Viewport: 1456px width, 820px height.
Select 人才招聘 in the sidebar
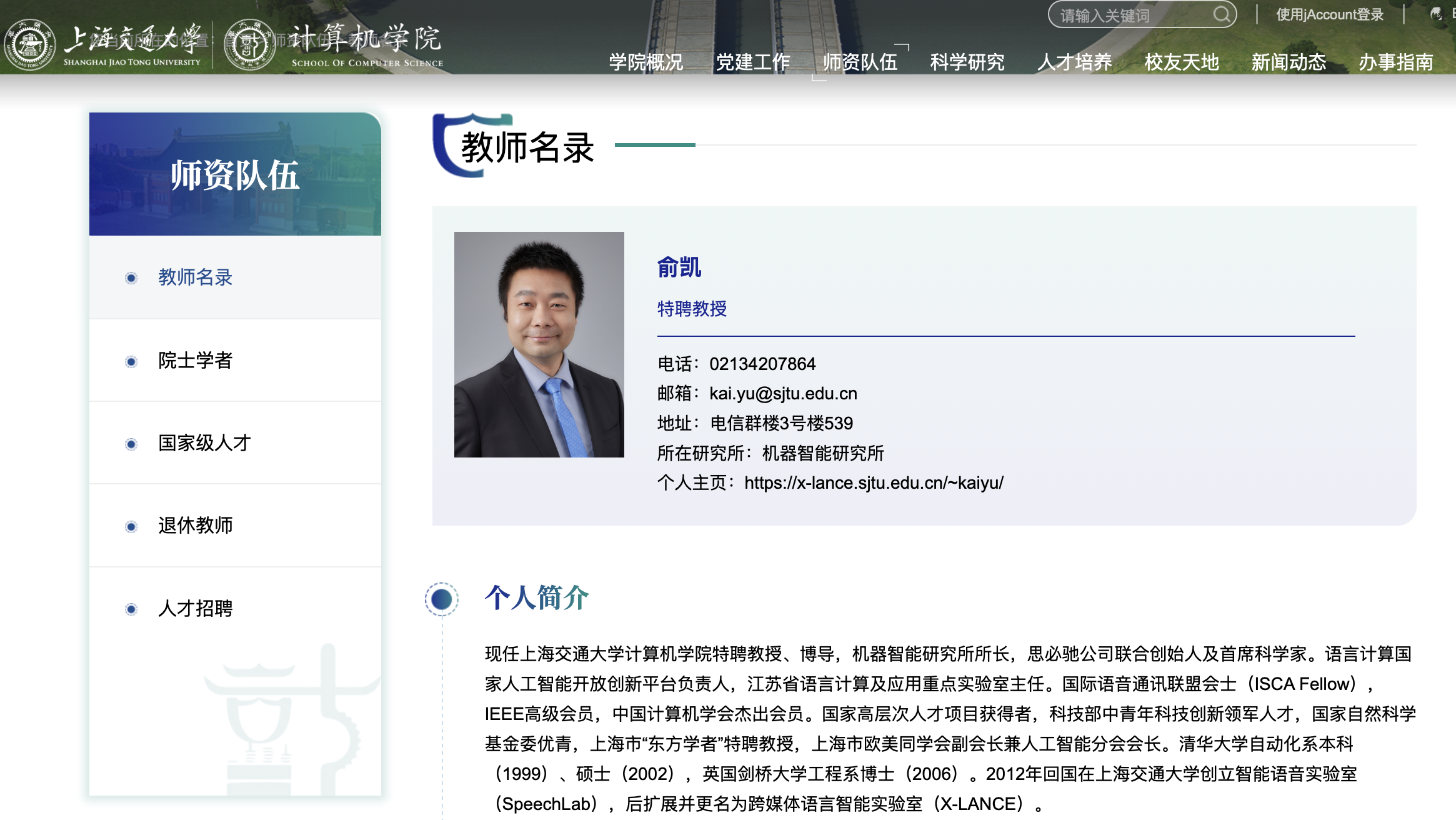pos(195,608)
